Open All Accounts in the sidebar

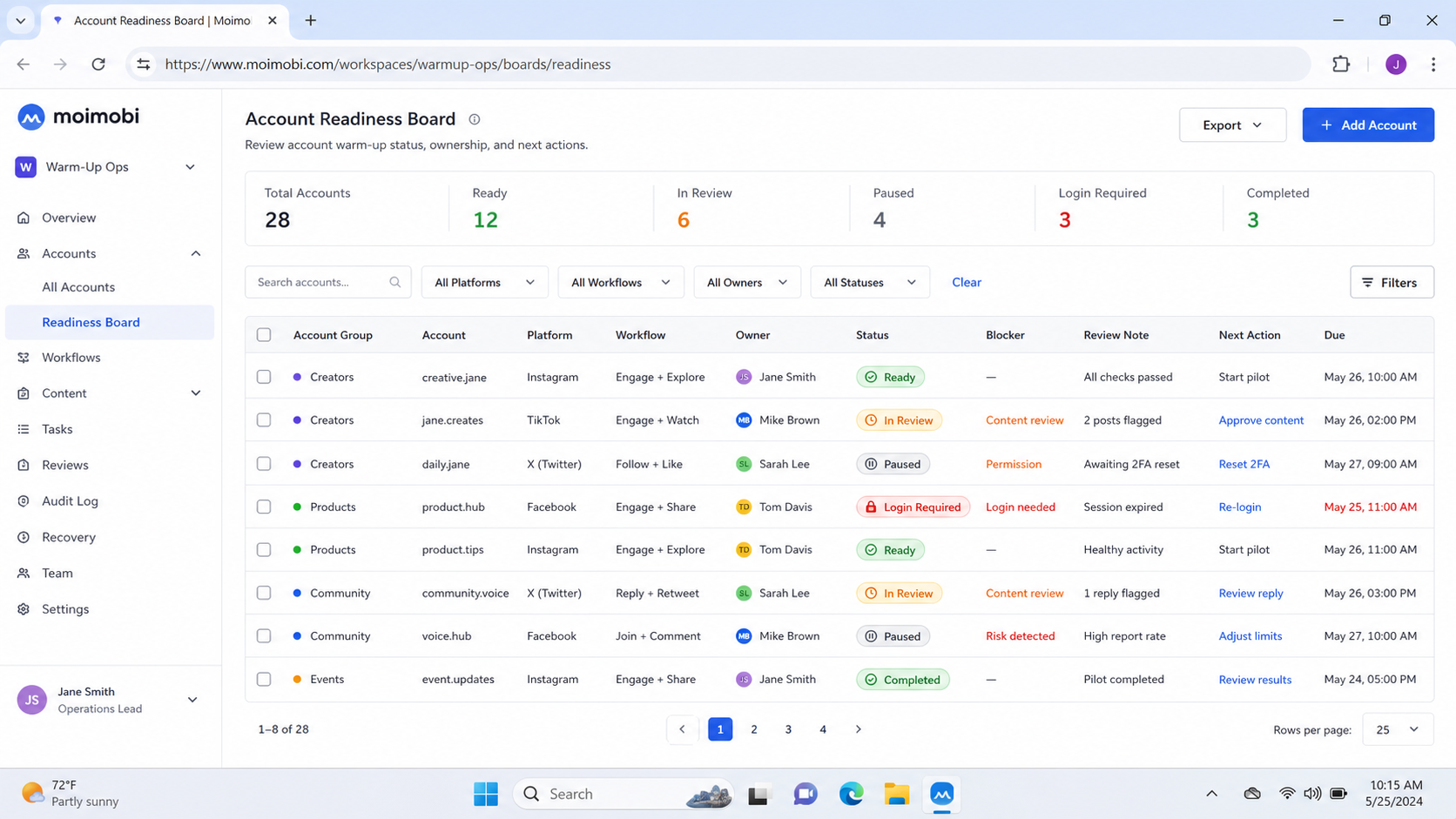[78, 287]
